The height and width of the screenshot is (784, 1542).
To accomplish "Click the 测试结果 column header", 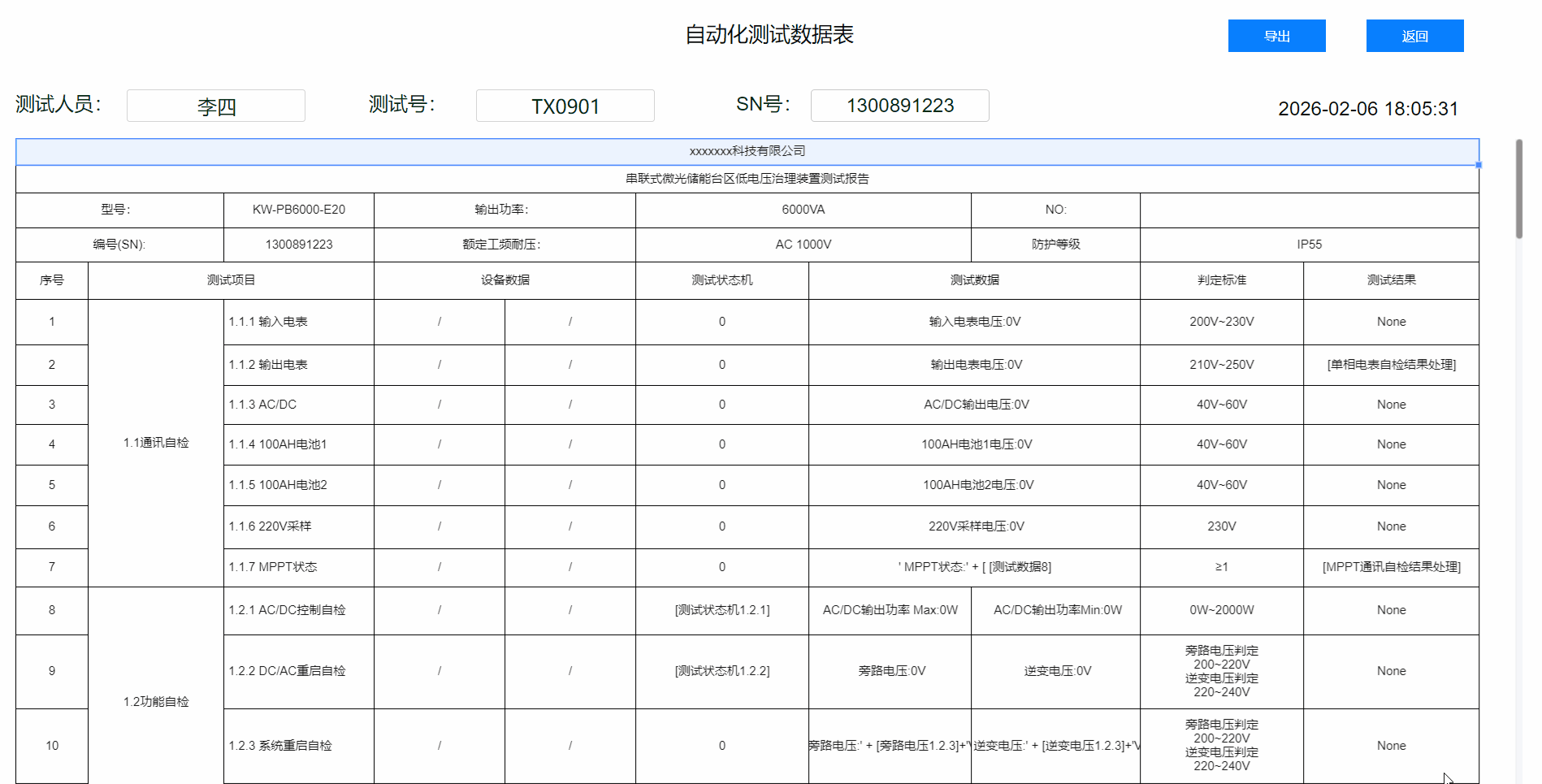I will 1391,280.
